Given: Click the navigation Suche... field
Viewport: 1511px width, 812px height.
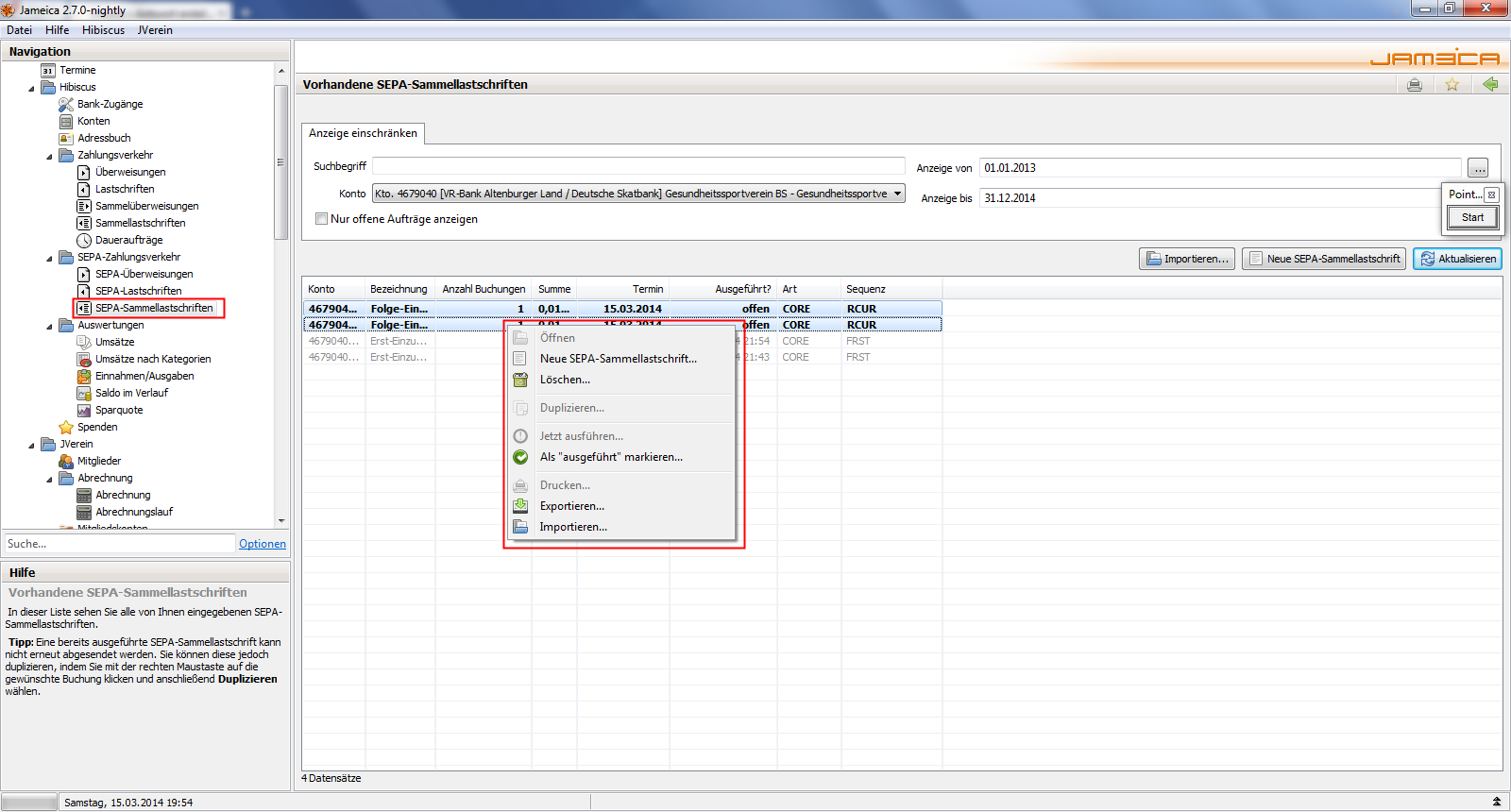Looking at the screenshot, I should click(x=119, y=544).
